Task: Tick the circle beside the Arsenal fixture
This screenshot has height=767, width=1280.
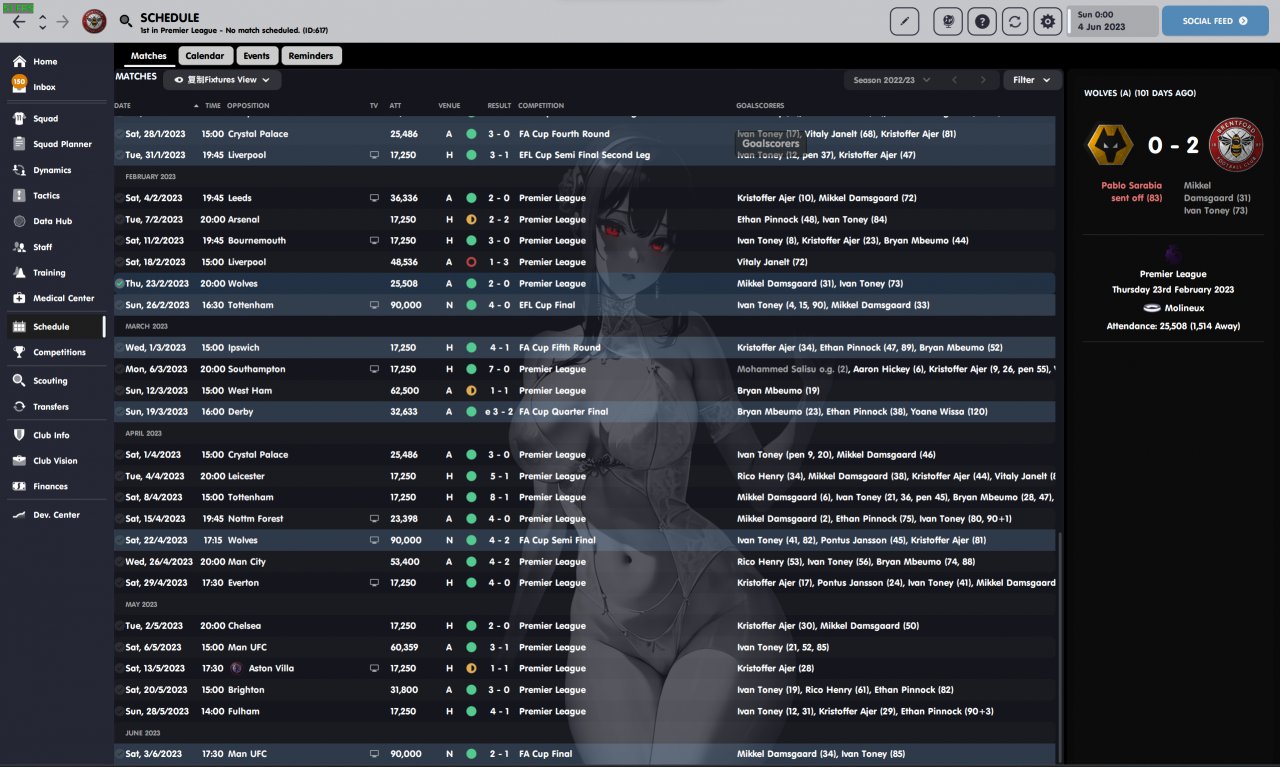Action: (119, 220)
